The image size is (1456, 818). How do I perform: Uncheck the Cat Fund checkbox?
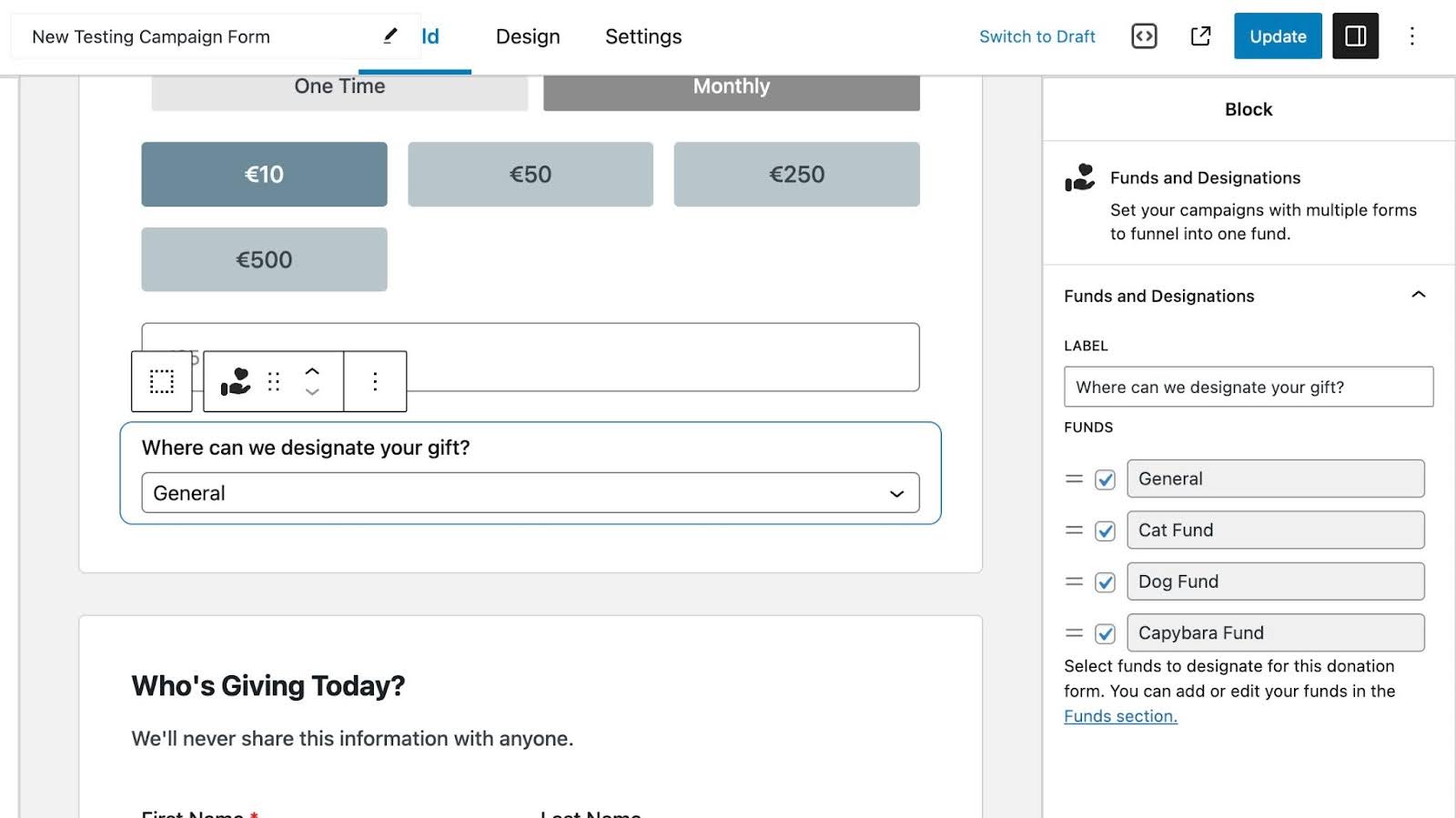[1105, 531]
